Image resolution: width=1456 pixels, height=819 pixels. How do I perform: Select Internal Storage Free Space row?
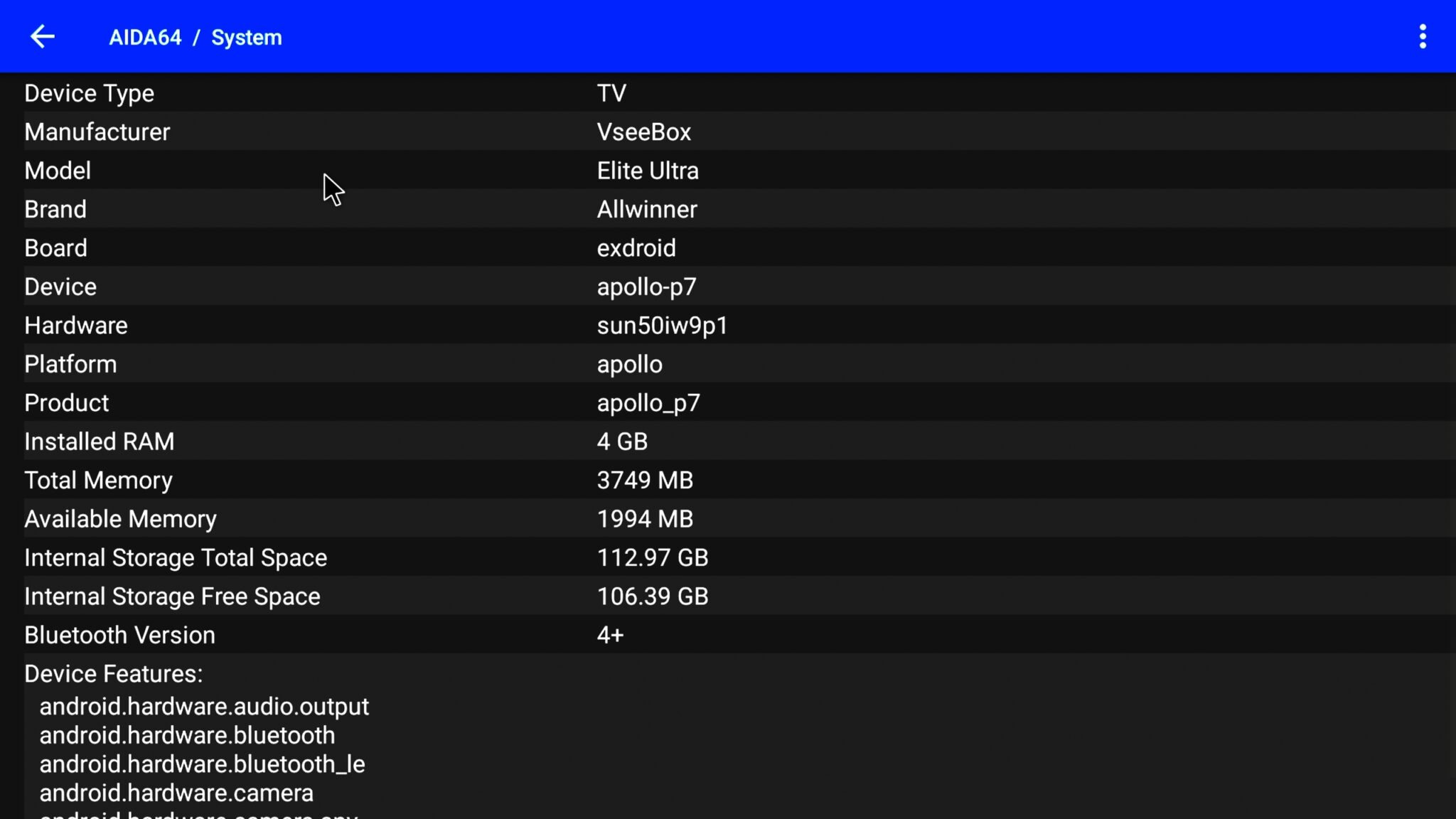click(x=172, y=596)
